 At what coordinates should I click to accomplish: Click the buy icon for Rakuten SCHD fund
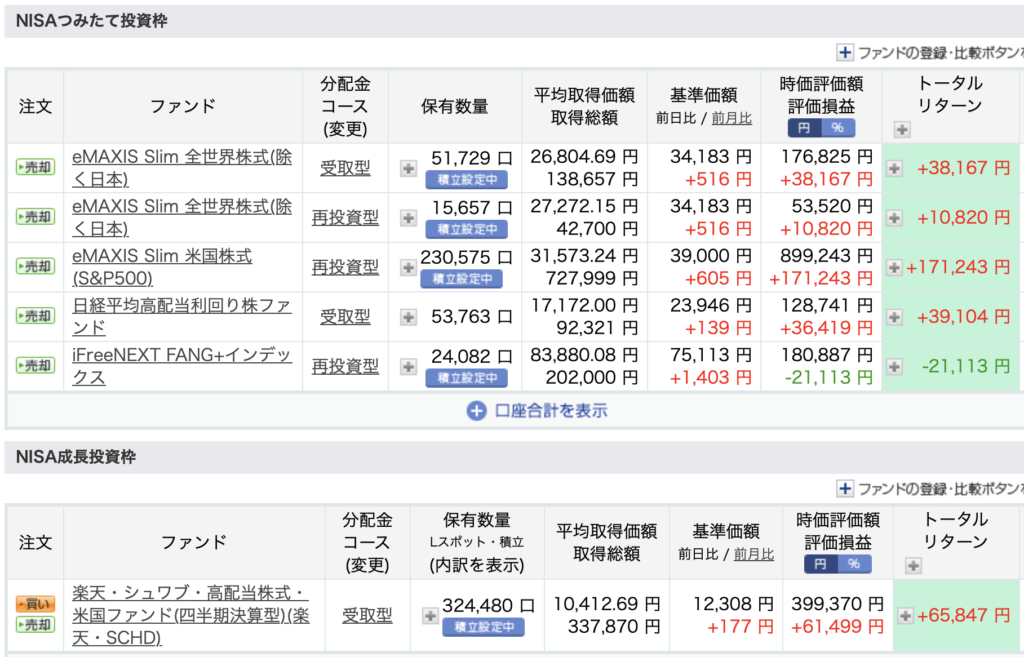coord(35,604)
